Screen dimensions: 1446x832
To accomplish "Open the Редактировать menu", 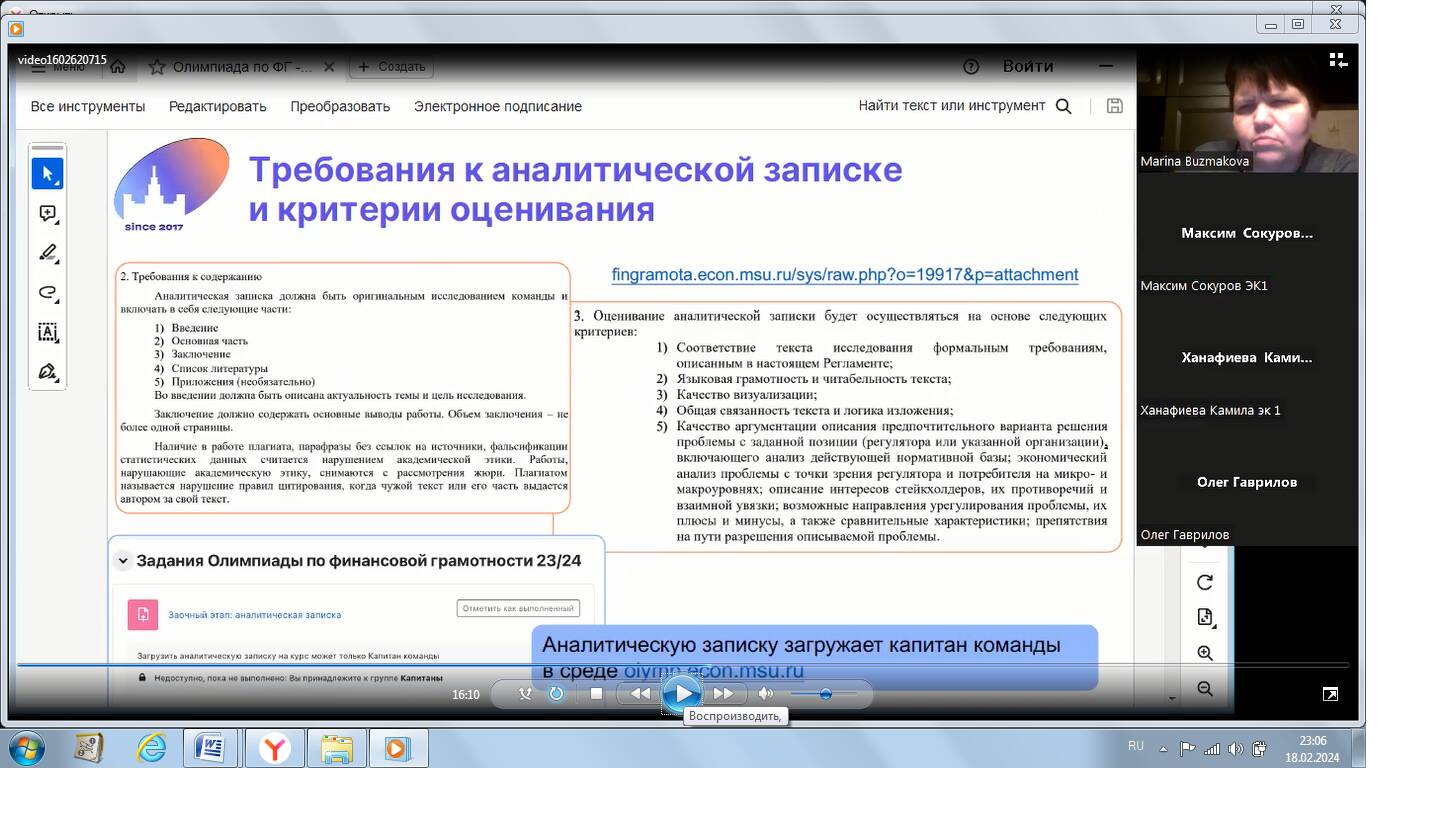I will click(217, 106).
